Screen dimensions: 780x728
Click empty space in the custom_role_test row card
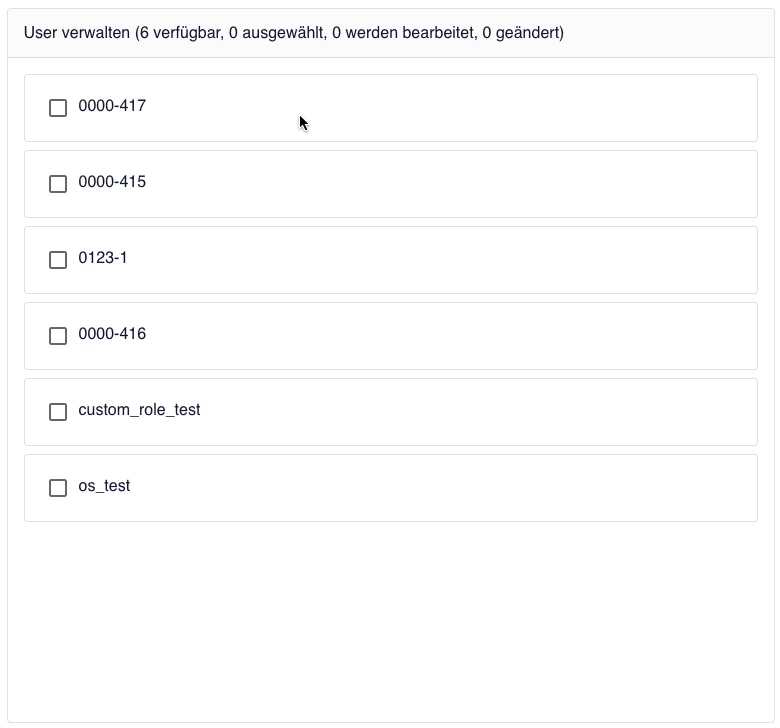pos(500,412)
